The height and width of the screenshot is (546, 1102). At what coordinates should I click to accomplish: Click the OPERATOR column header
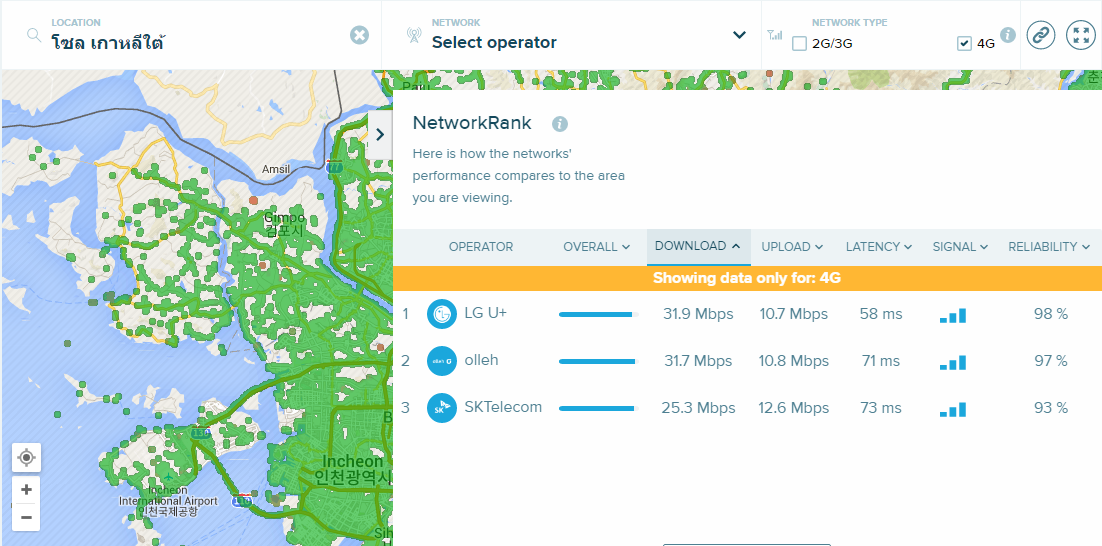(481, 247)
